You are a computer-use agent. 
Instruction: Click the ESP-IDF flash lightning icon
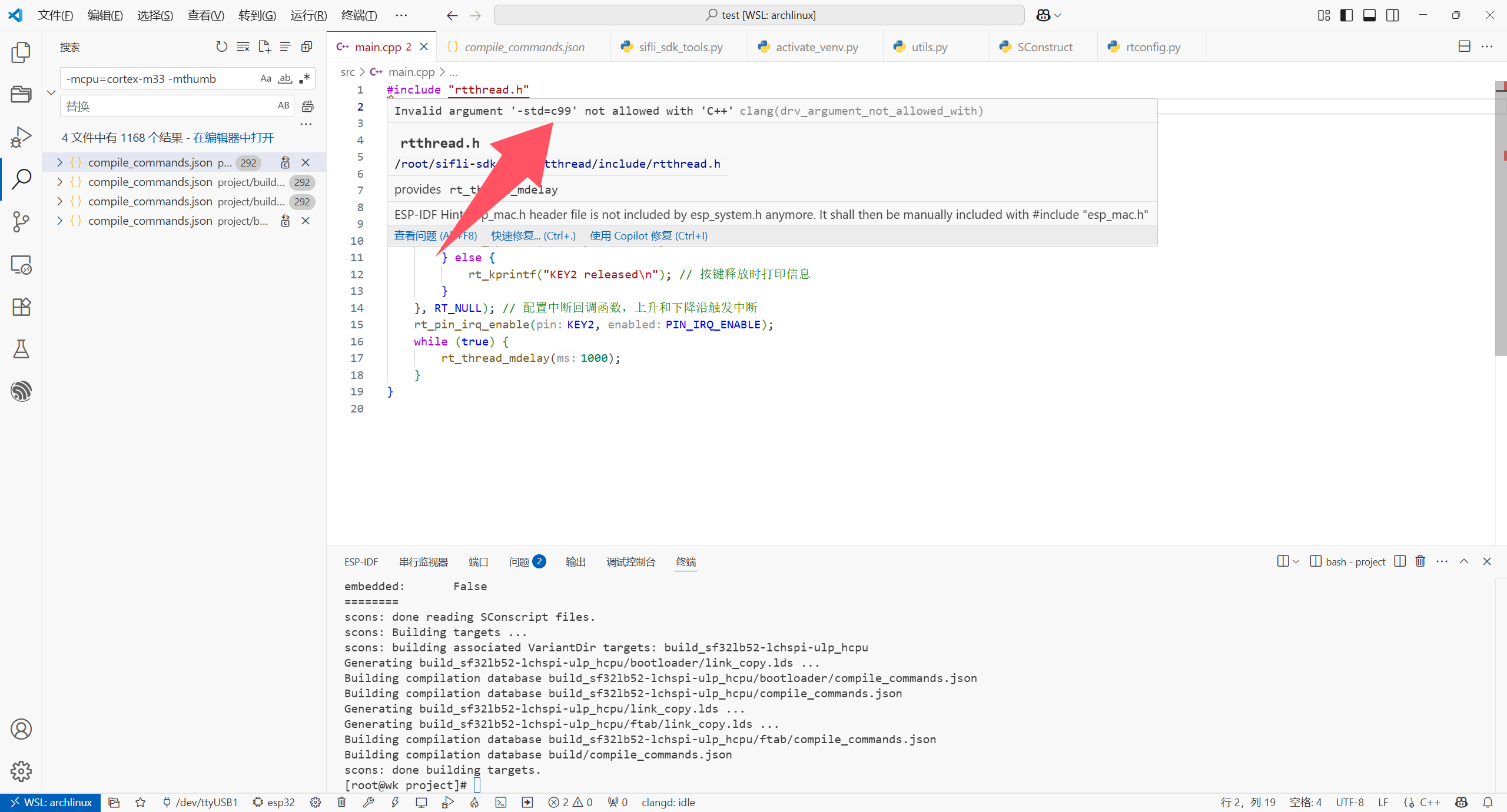click(x=395, y=802)
